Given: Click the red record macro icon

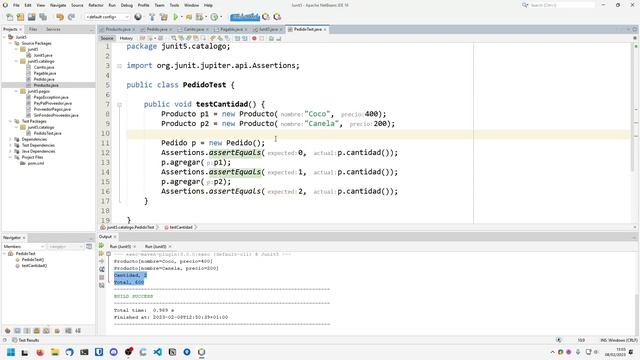Looking at the screenshot, I should click(x=254, y=38).
